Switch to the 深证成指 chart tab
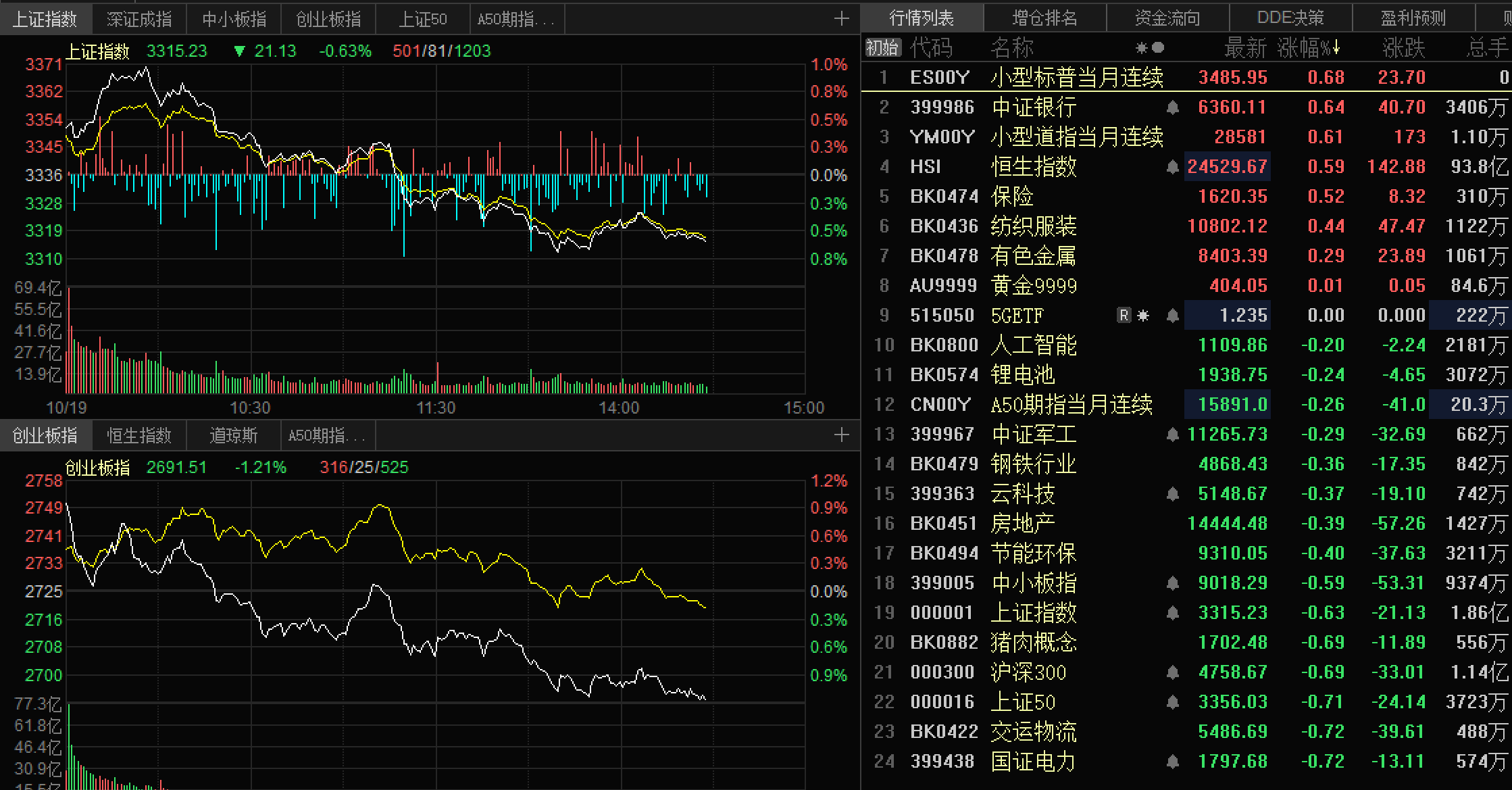The height and width of the screenshot is (790, 1512). pos(139,19)
